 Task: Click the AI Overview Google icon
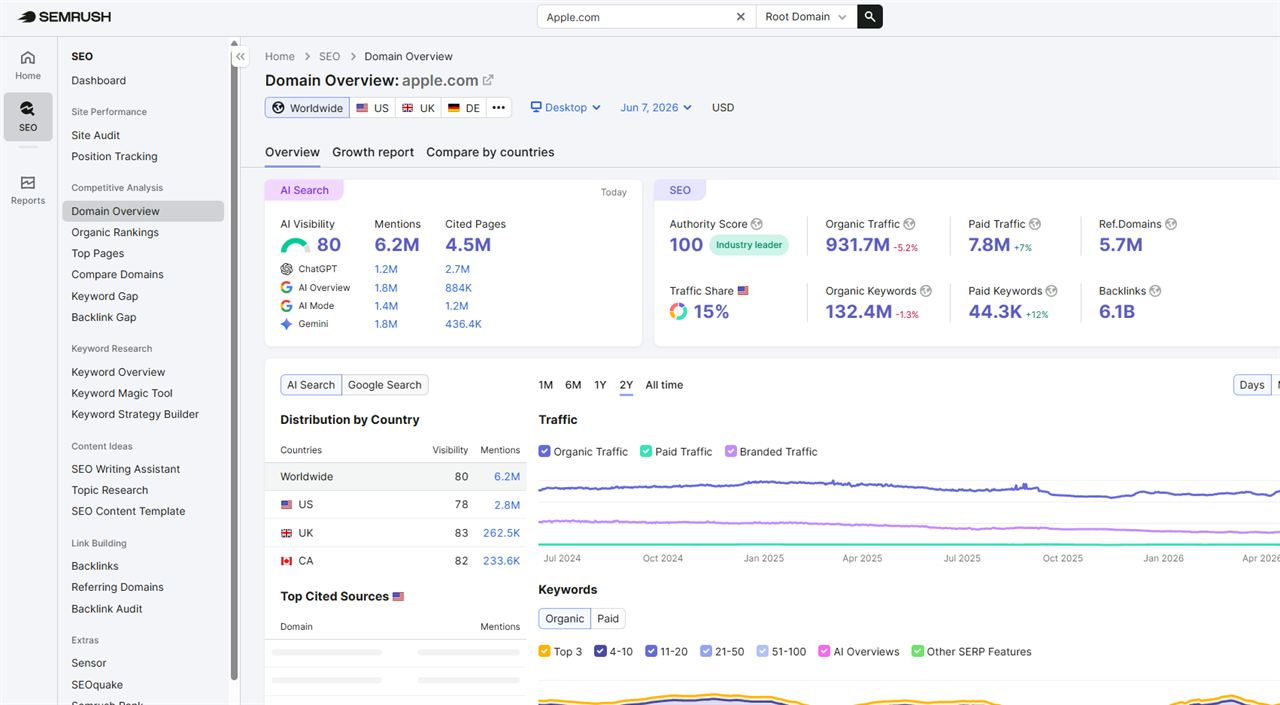click(x=287, y=287)
